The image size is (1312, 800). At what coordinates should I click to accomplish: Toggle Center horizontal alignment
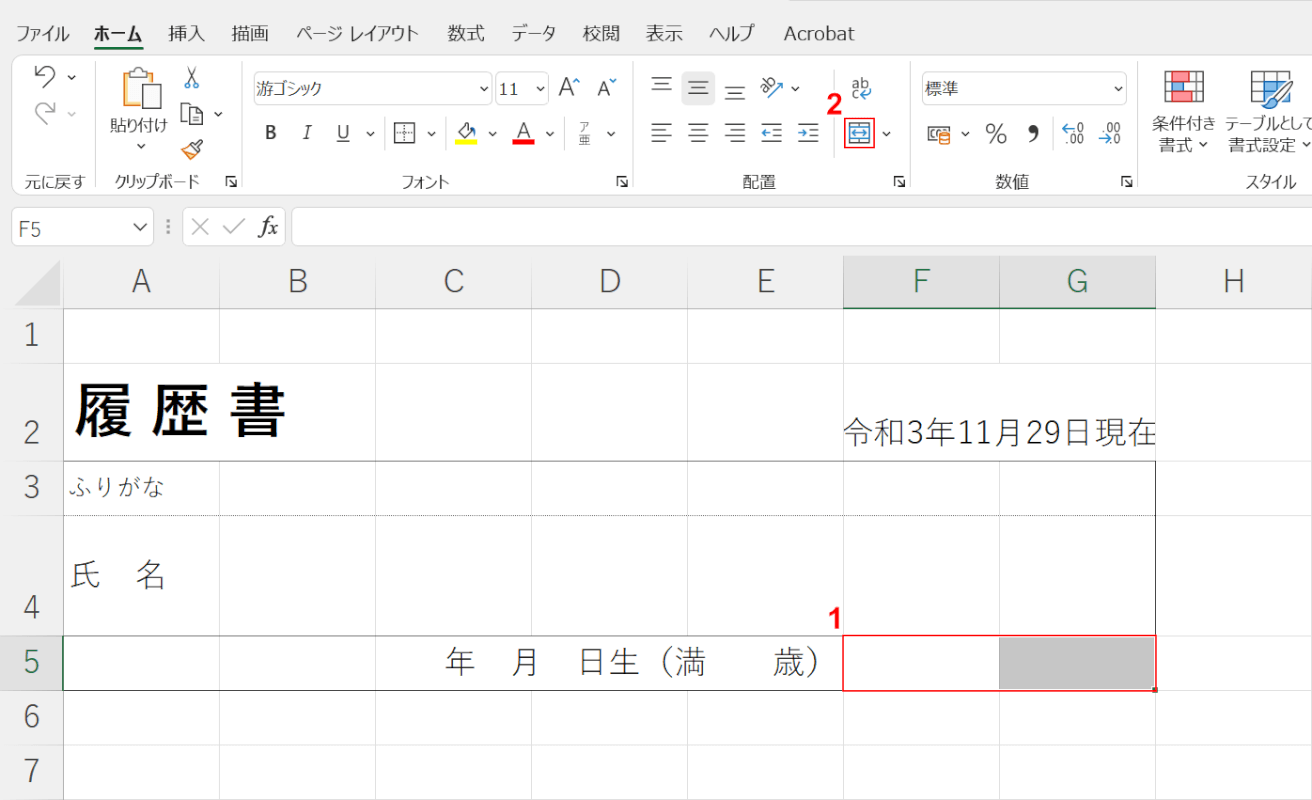tap(698, 133)
